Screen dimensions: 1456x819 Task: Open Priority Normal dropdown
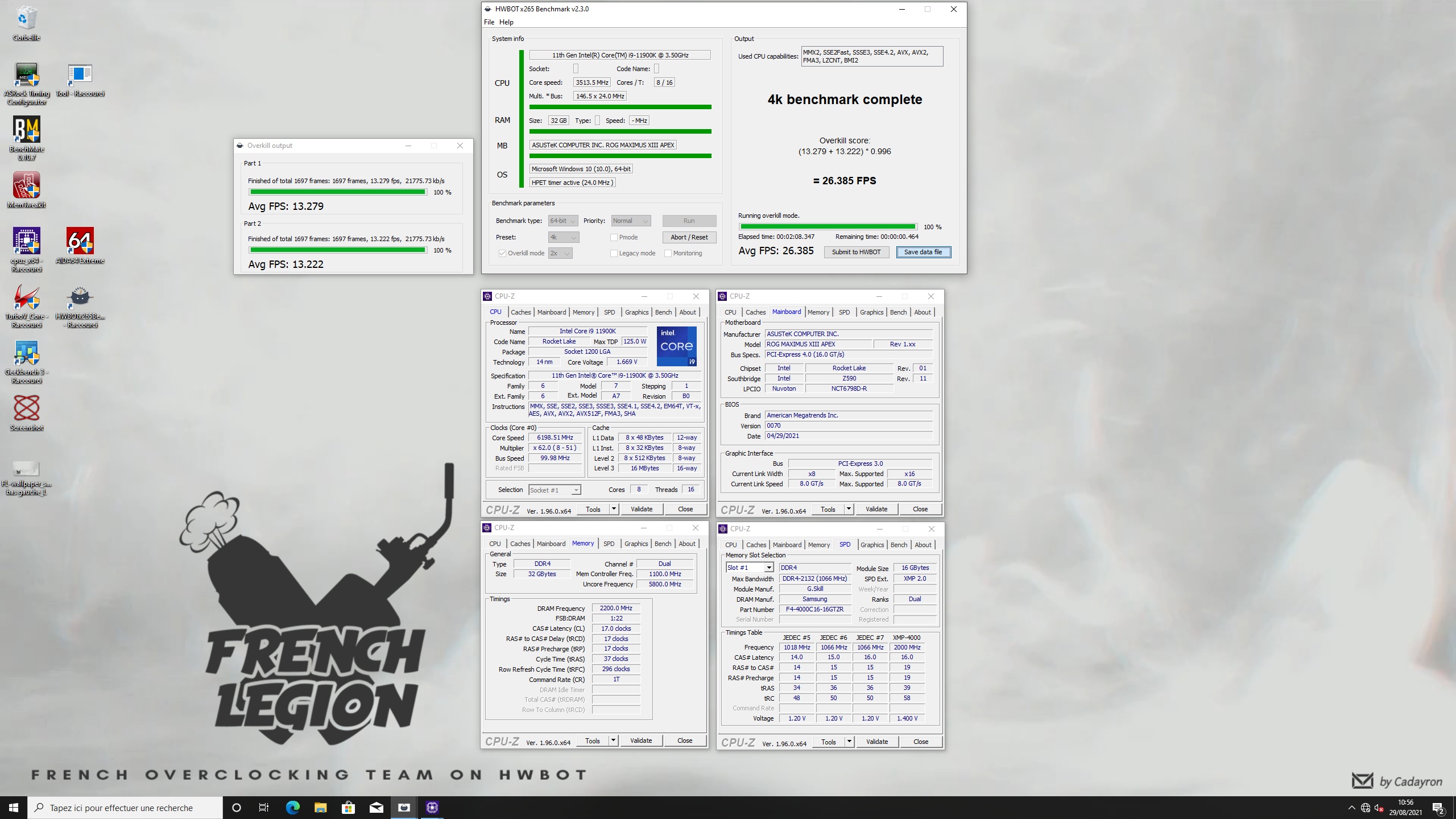631,221
